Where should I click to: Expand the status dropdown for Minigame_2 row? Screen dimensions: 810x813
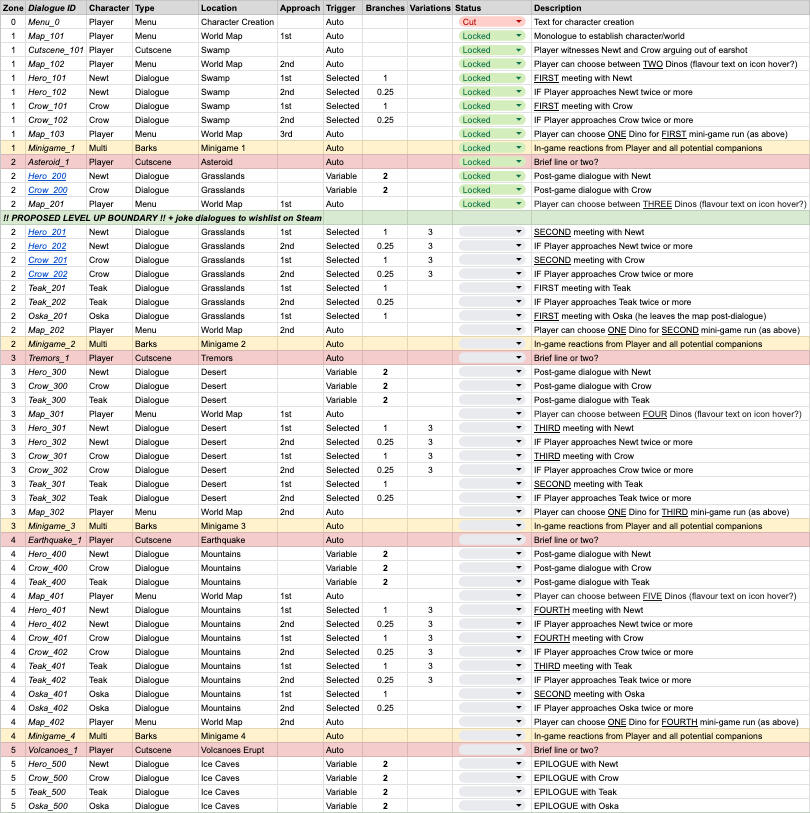518,344
